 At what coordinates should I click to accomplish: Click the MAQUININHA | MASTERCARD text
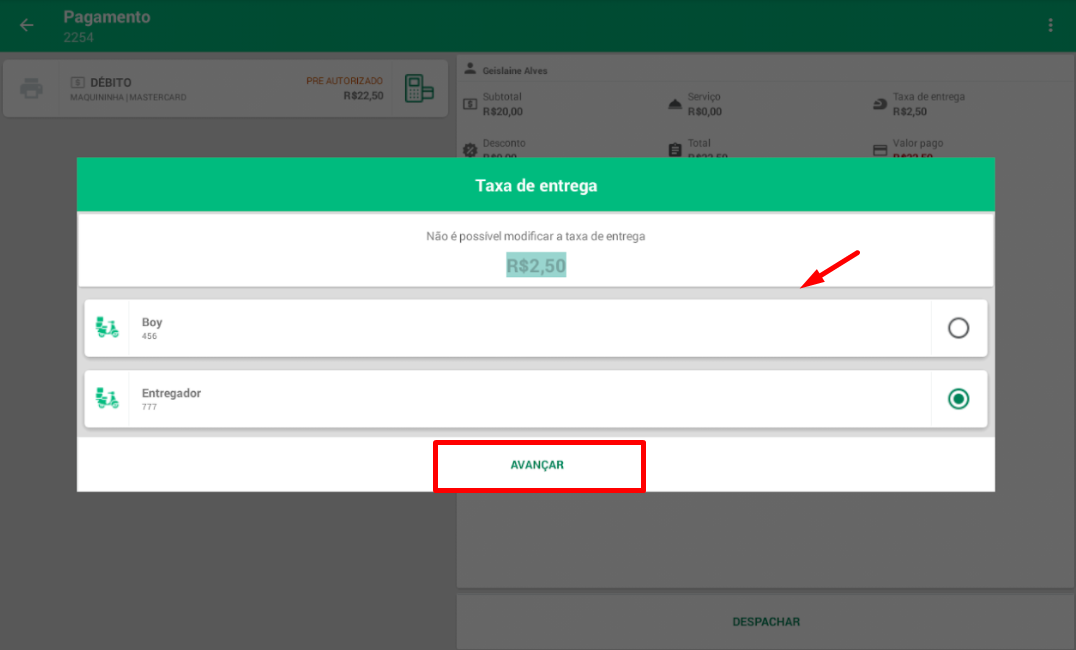(x=128, y=97)
